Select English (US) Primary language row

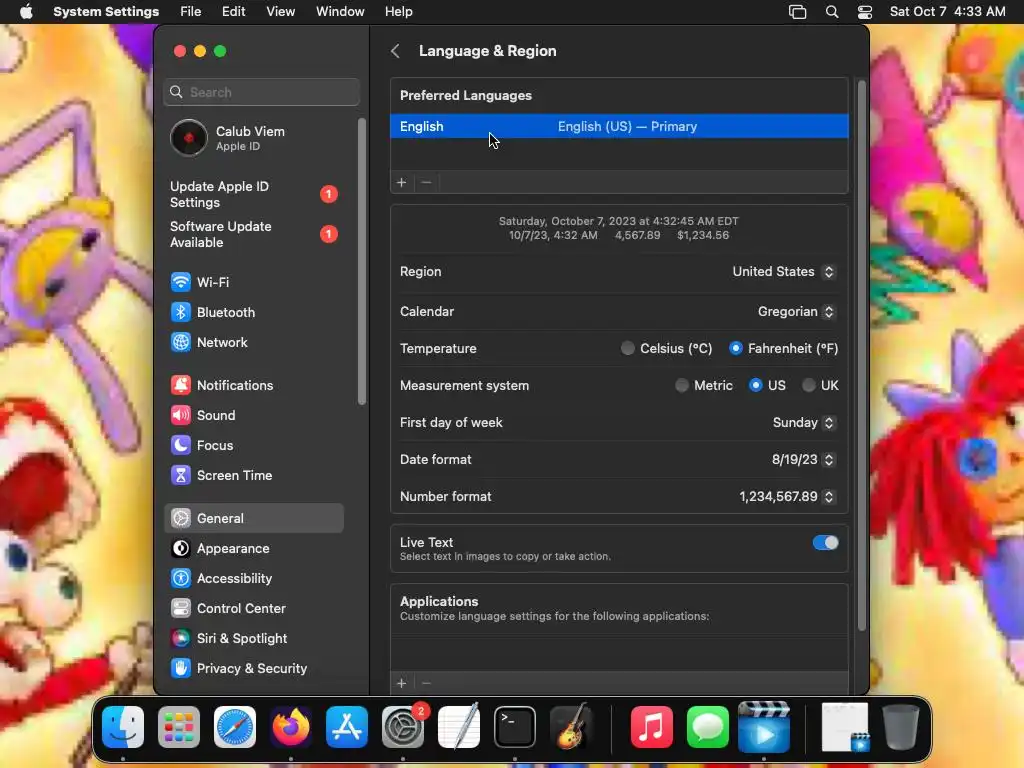619,127
